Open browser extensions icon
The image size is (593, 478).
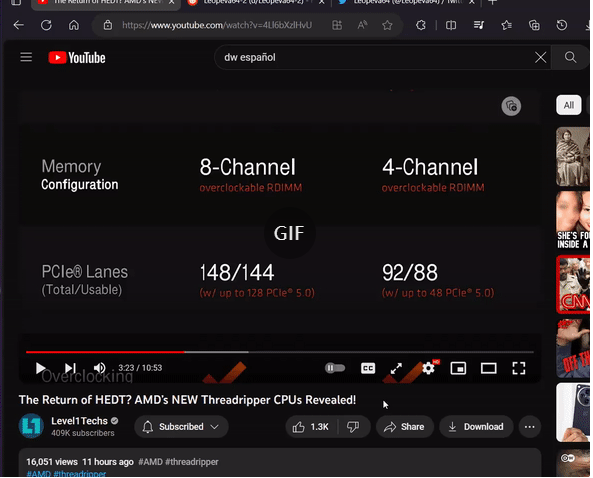[421, 25]
